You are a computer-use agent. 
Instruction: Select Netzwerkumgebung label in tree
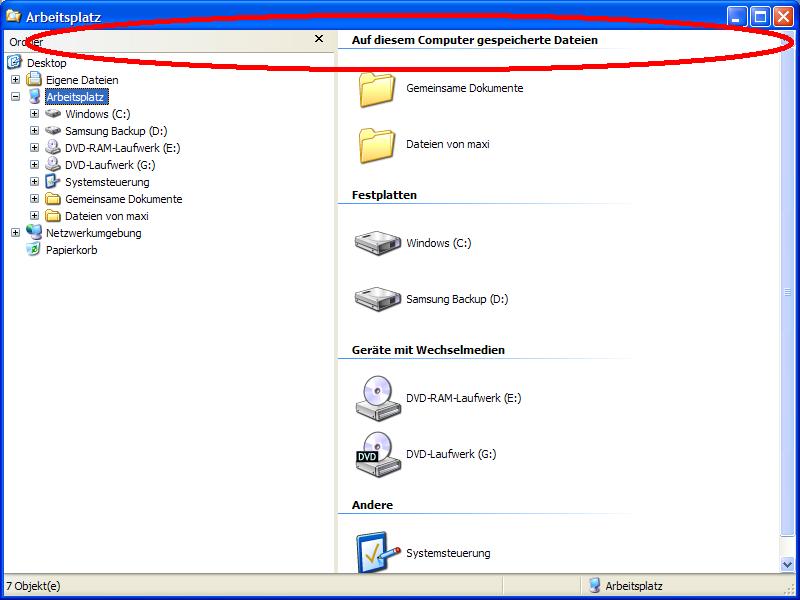[93, 233]
